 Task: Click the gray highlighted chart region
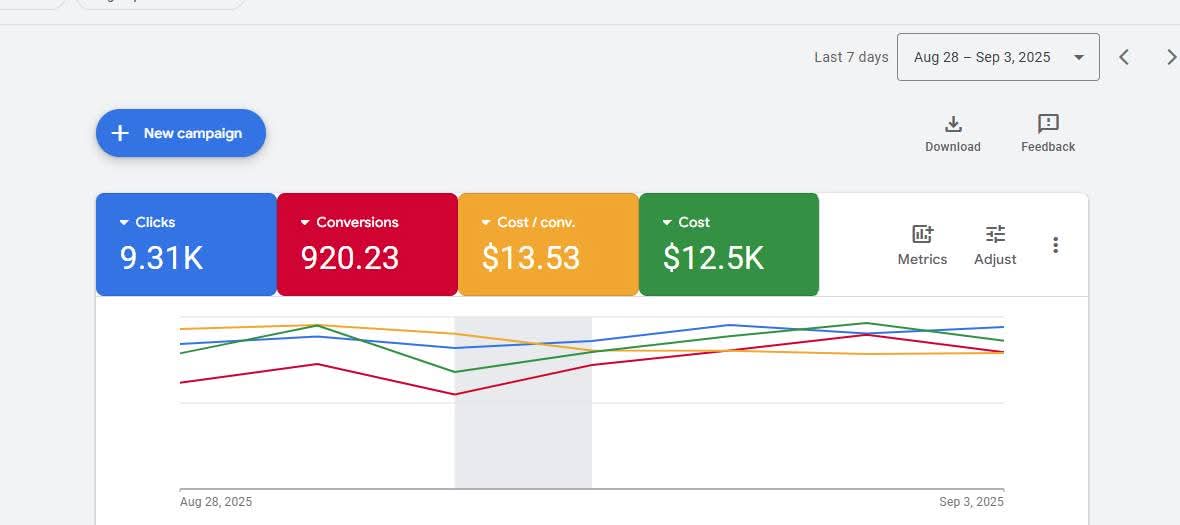pos(523,440)
